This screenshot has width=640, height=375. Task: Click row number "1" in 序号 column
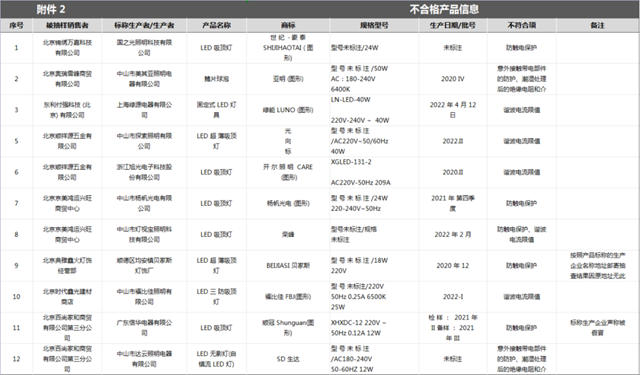tap(16, 48)
